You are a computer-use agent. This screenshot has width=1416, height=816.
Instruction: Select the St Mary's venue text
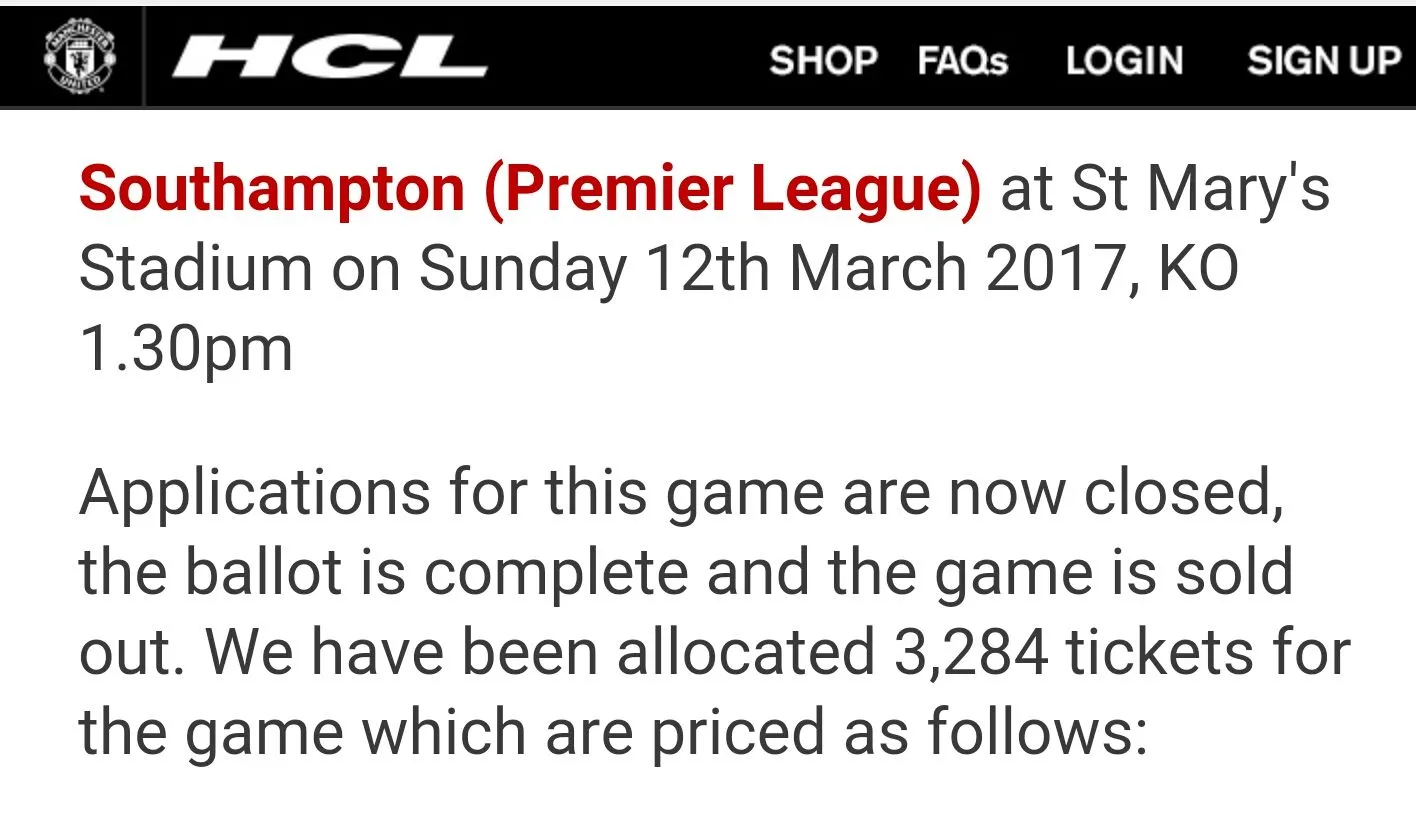[x=1201, y=189]
